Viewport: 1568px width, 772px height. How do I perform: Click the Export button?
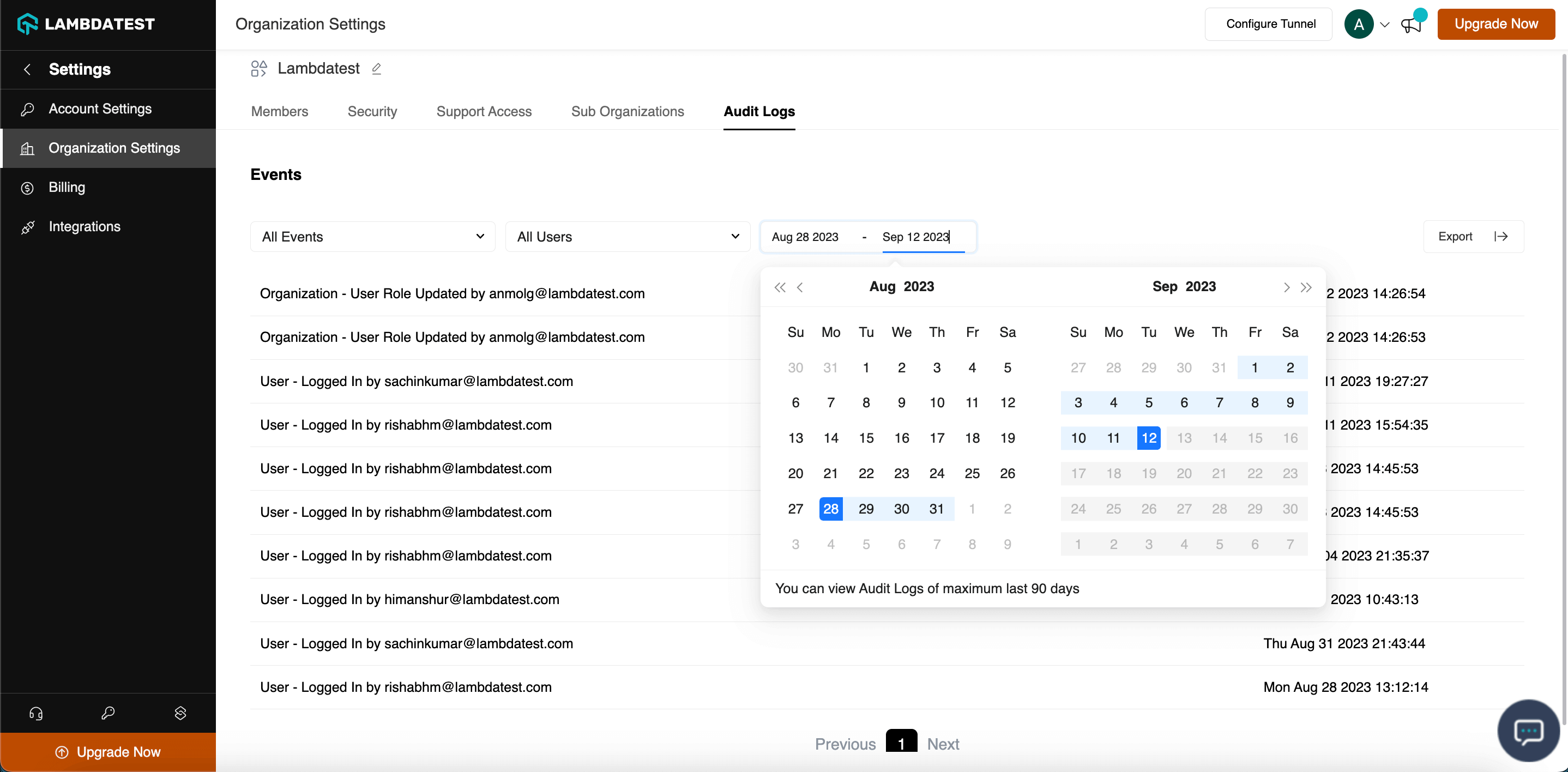point(1473,236)
